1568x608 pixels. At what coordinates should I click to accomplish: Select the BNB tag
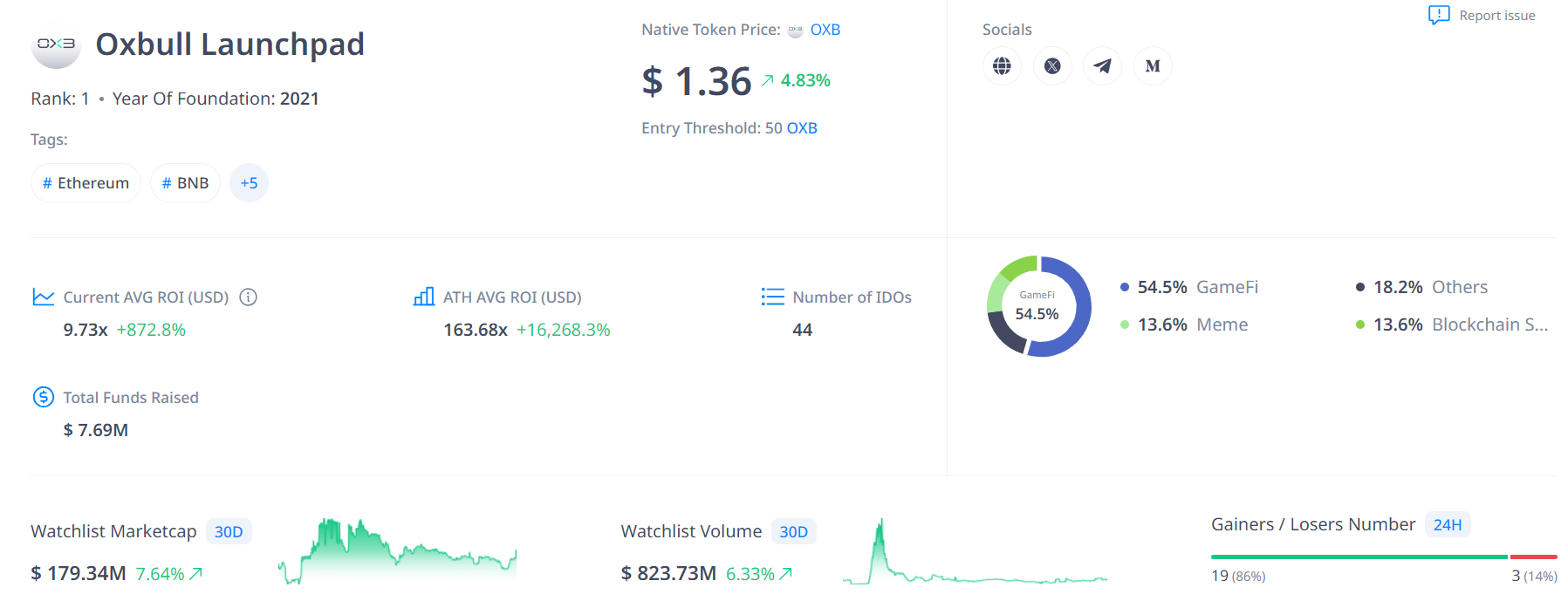click(x=185, y=183)
